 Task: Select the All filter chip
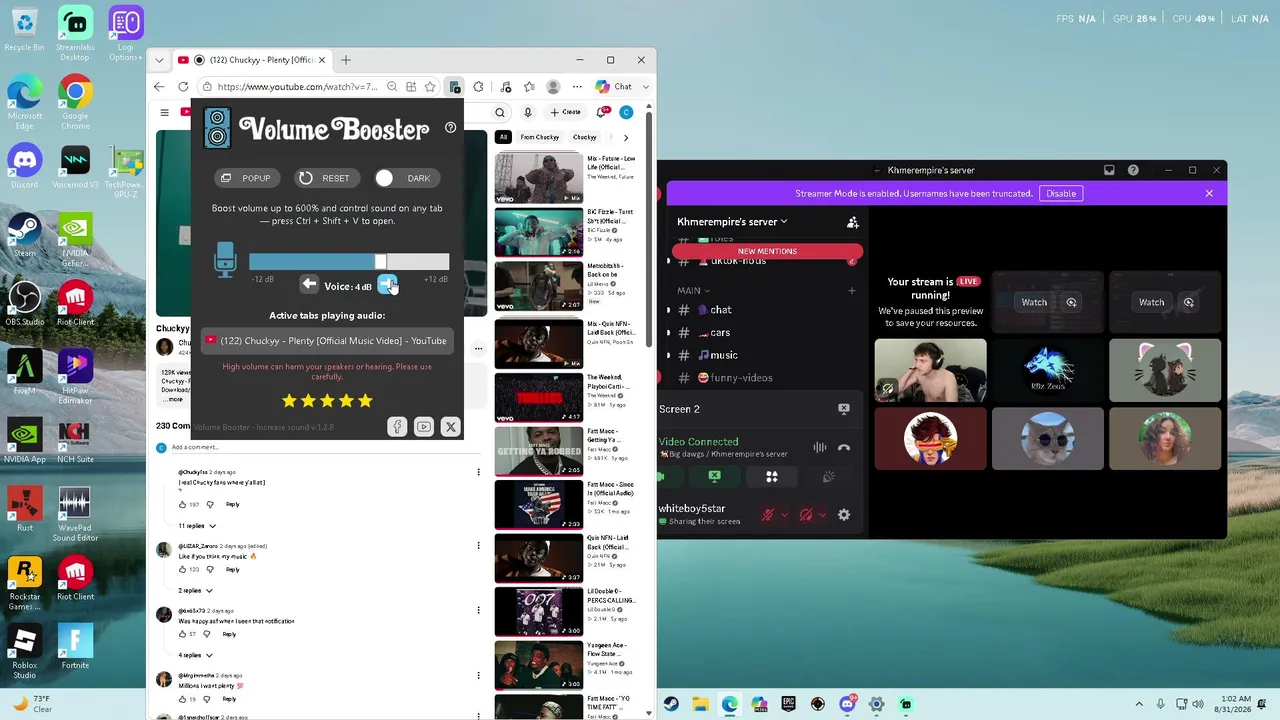coord(503,137)
